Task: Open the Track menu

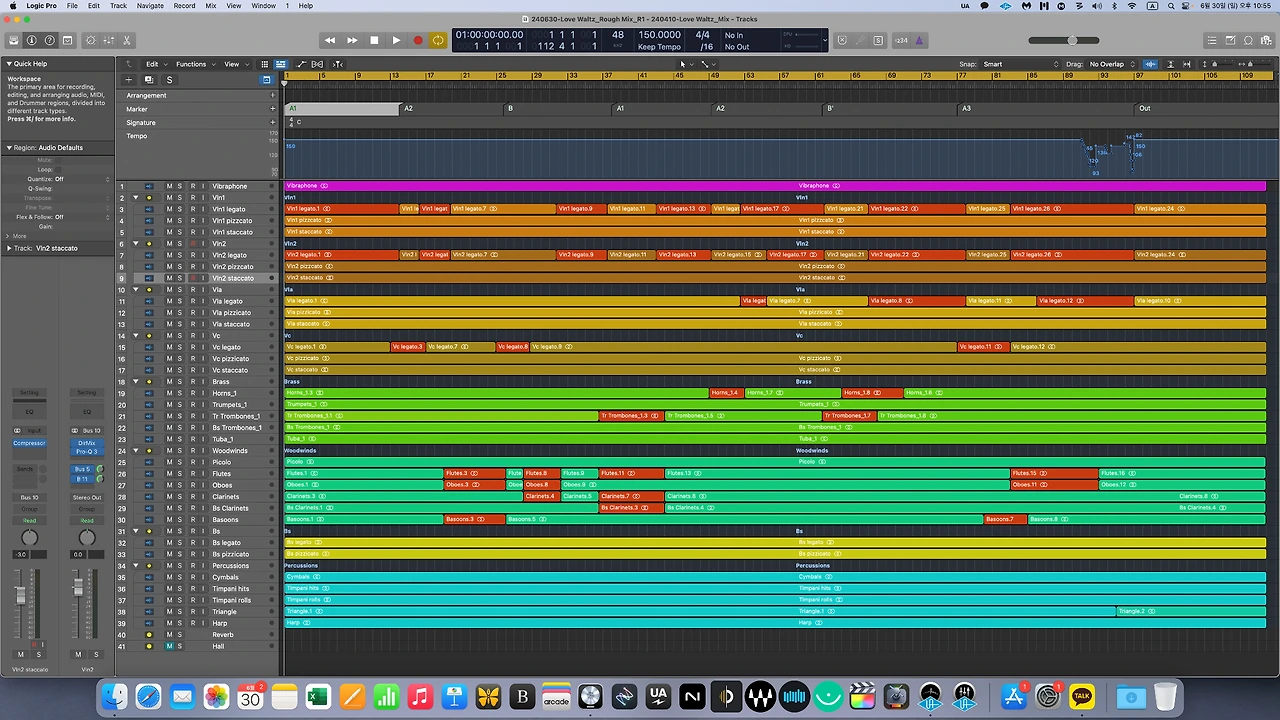Action: (118, 6)
